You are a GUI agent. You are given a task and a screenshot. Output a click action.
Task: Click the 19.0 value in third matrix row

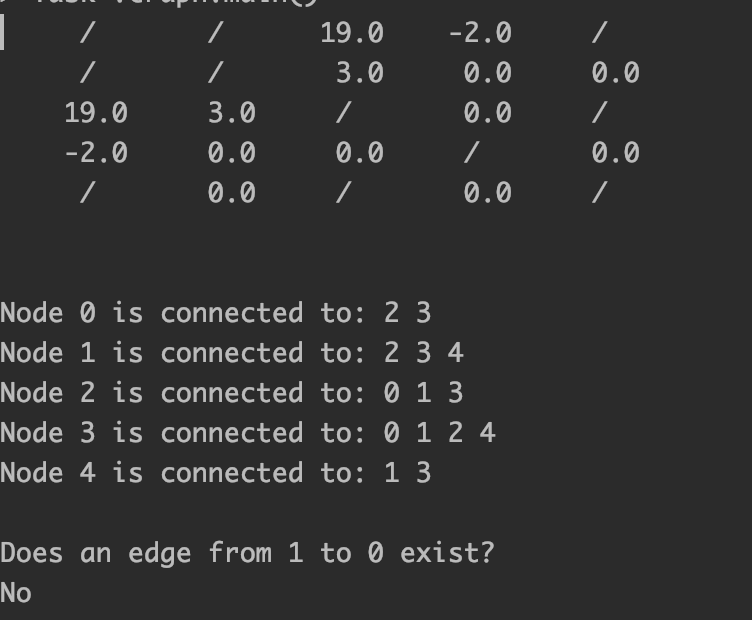[x=96, y=113]
